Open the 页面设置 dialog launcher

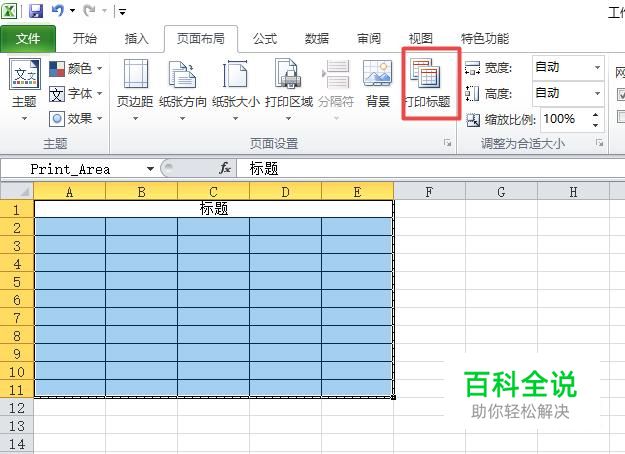pyautogui.click(x=448, y=143)
